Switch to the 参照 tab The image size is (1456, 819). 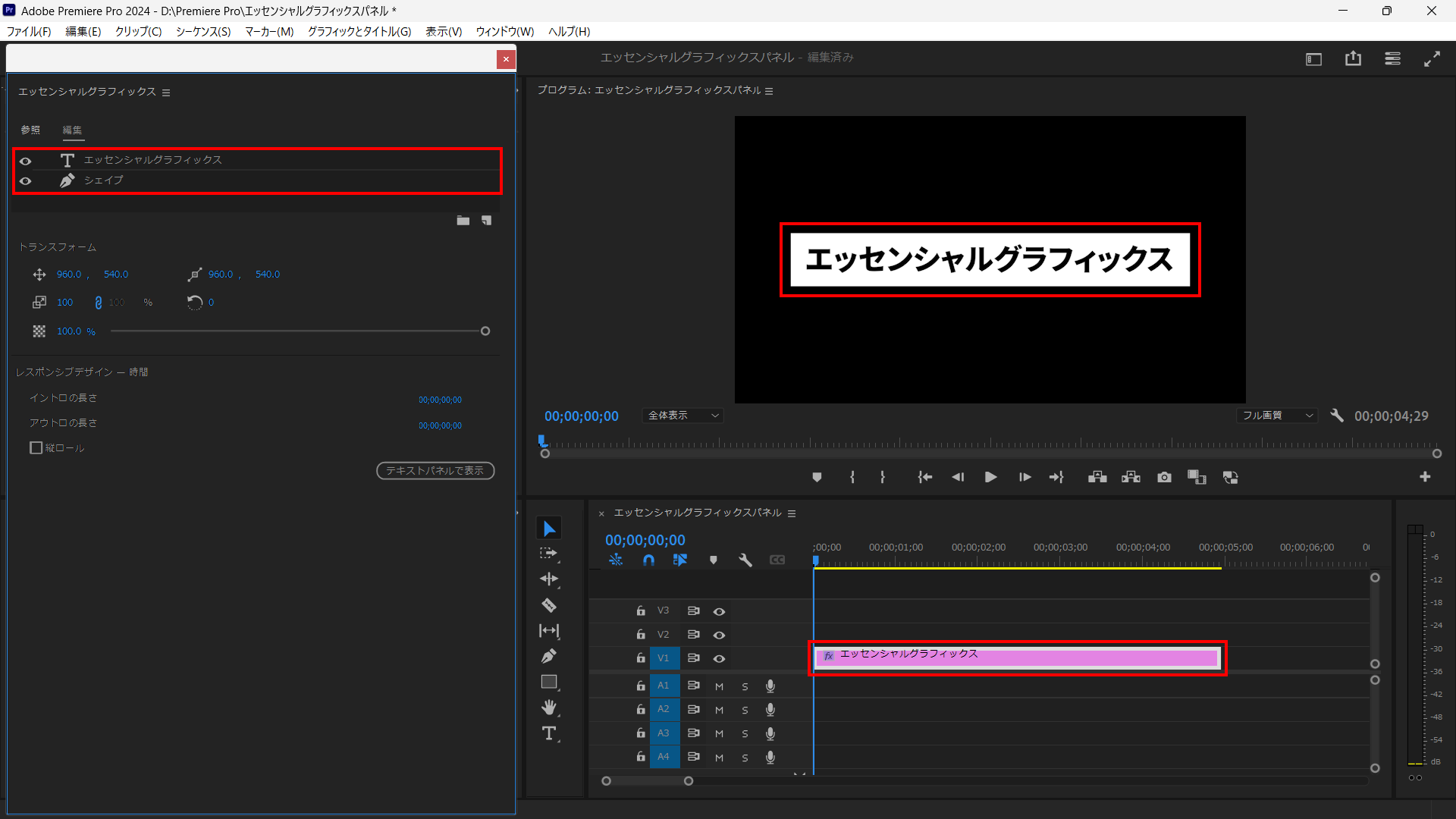pos(30,130)
